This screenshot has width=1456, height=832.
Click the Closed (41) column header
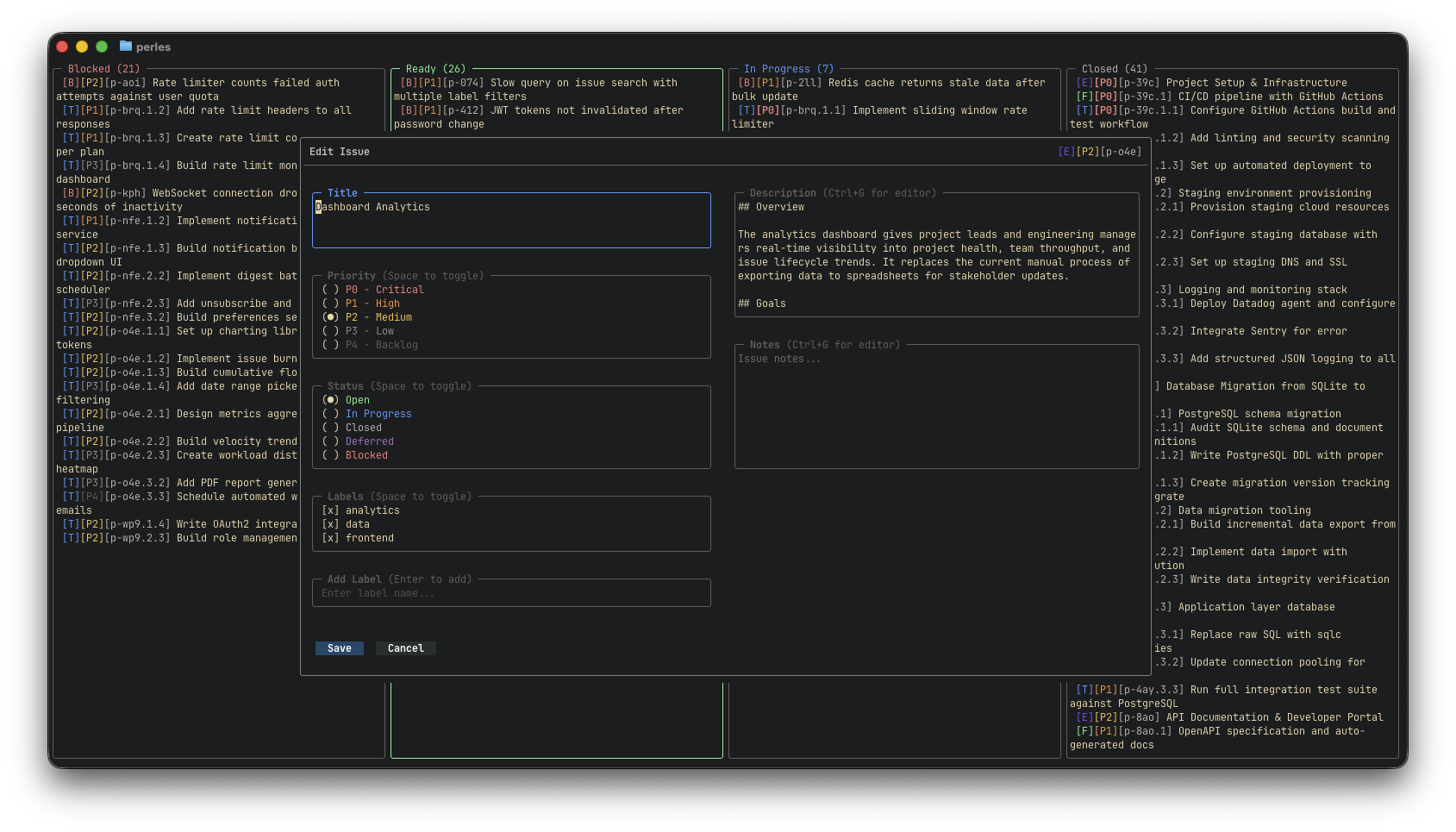click(x=1114, y=68)
